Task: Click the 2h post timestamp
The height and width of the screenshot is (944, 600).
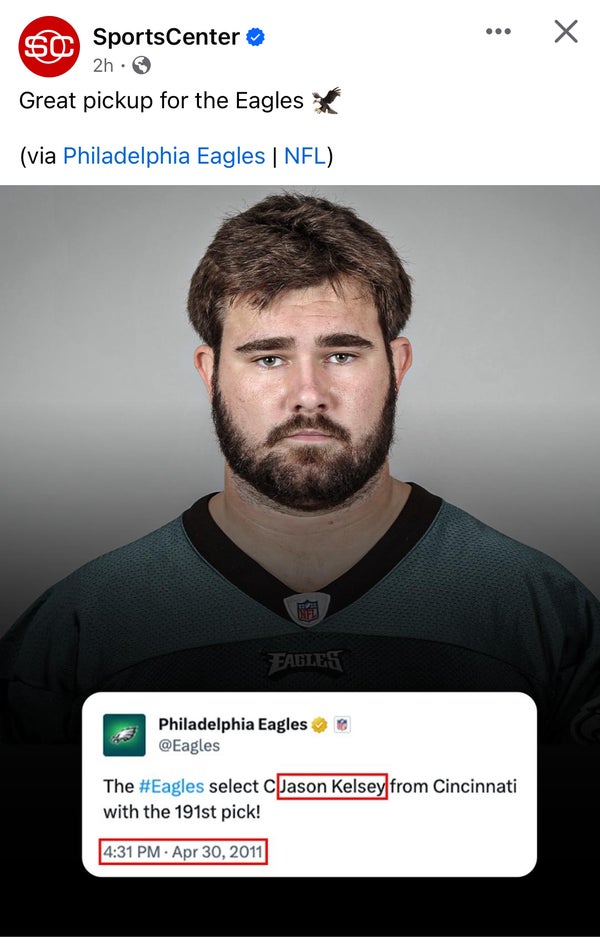Action: [103, 65]
